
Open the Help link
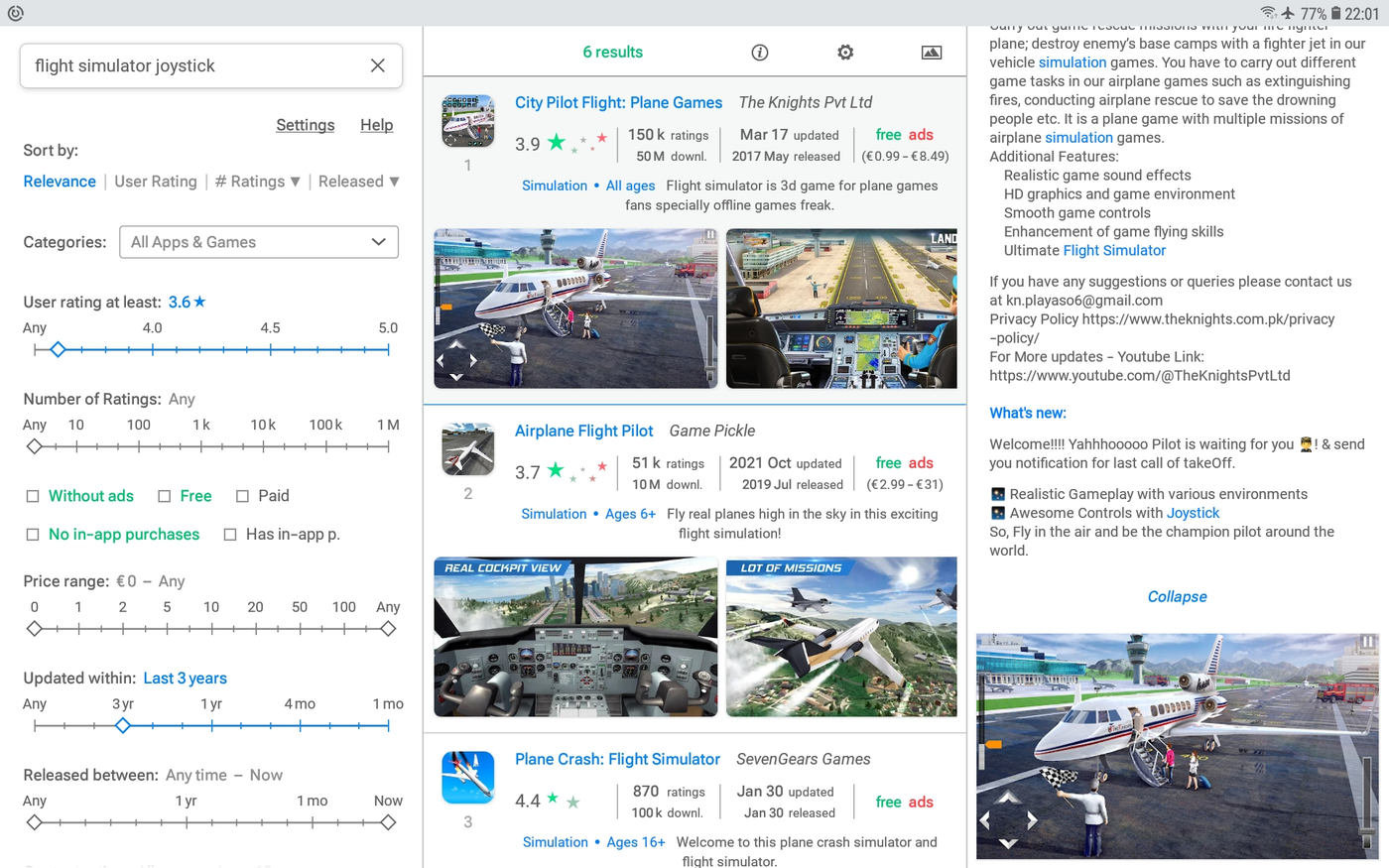376,125
